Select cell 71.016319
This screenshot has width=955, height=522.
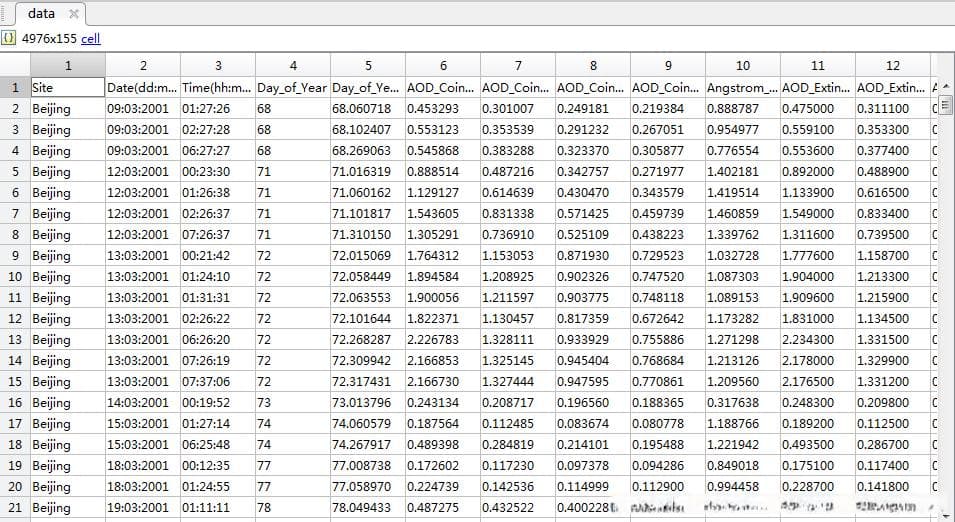point(368,172)
